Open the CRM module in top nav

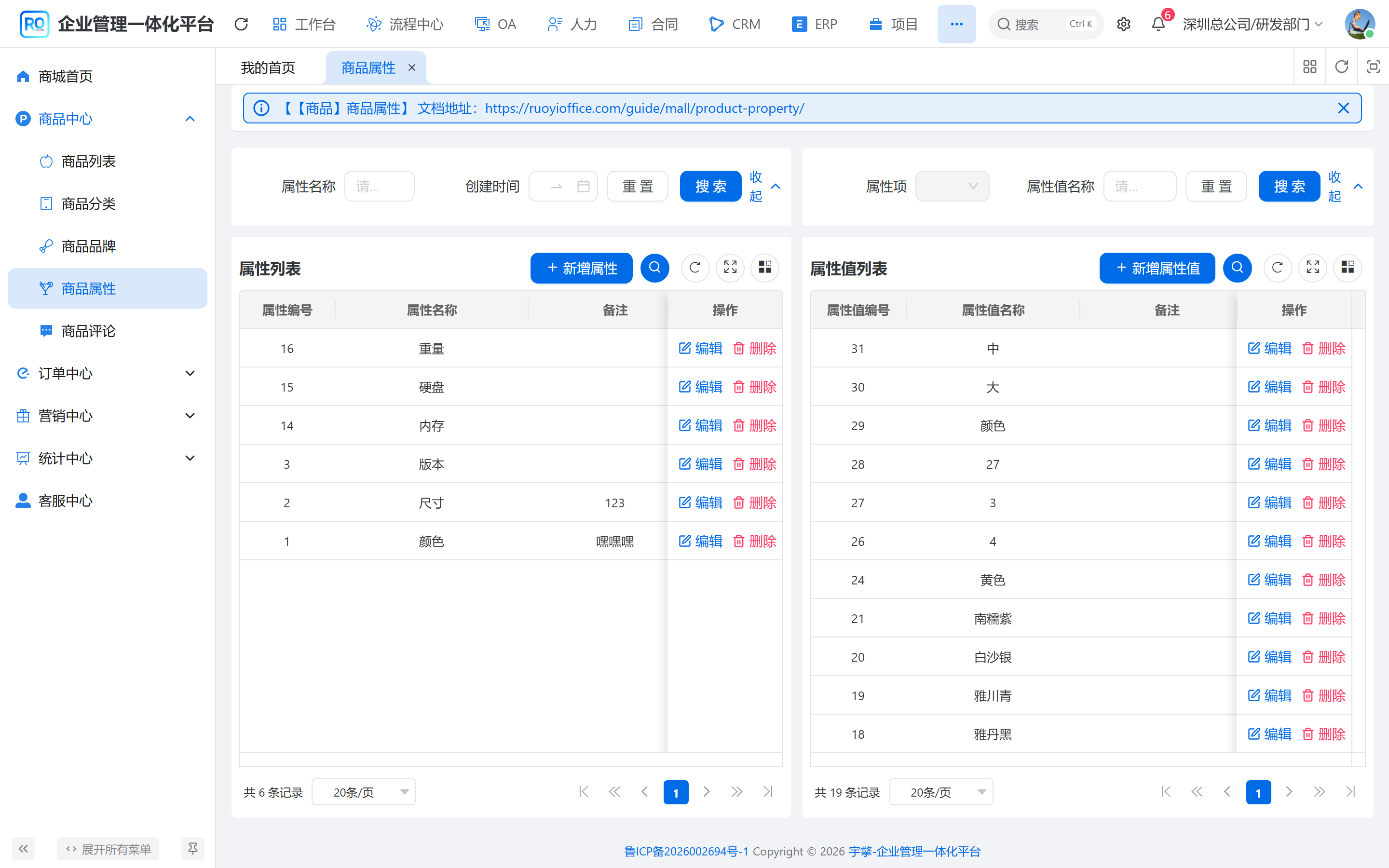735,24
